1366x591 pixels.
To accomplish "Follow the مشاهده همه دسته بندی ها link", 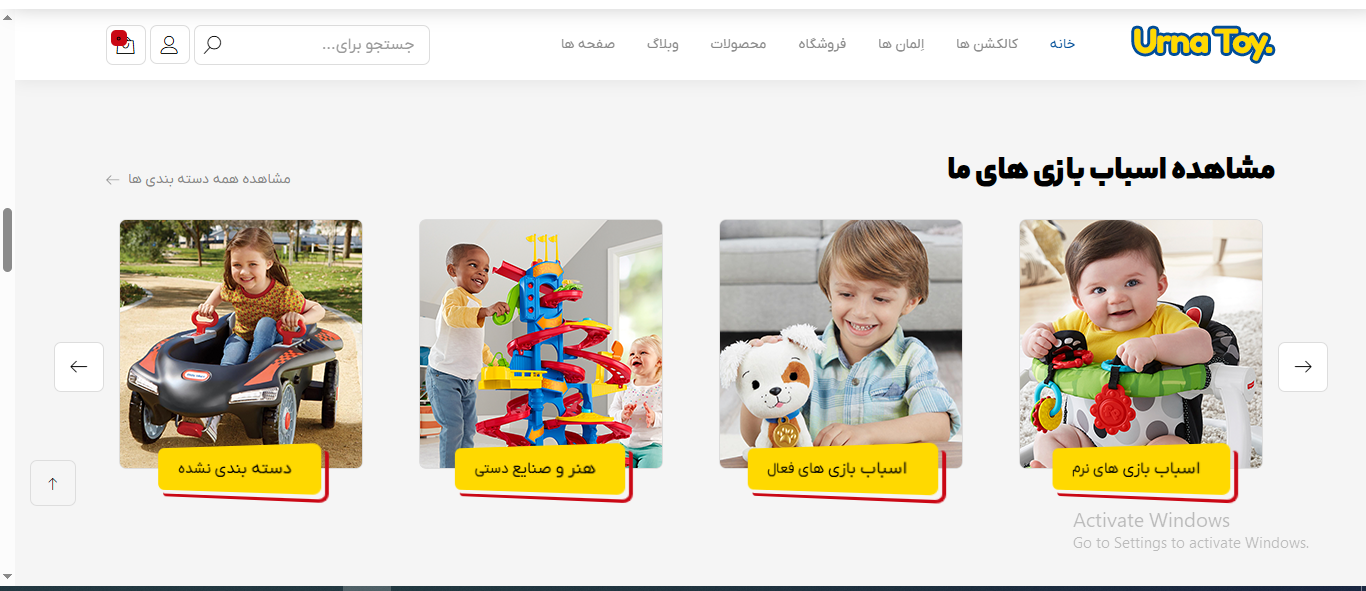I will coord(198,179).
